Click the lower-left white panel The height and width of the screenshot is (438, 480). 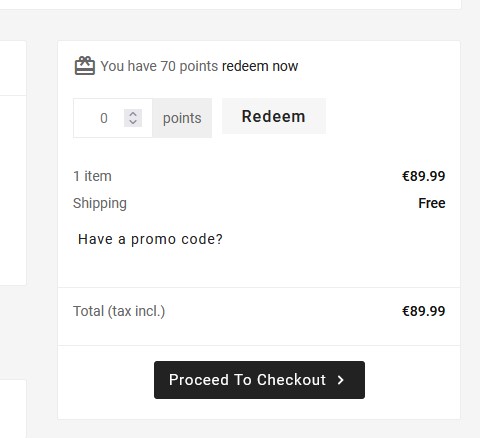(x=13, y=409)
